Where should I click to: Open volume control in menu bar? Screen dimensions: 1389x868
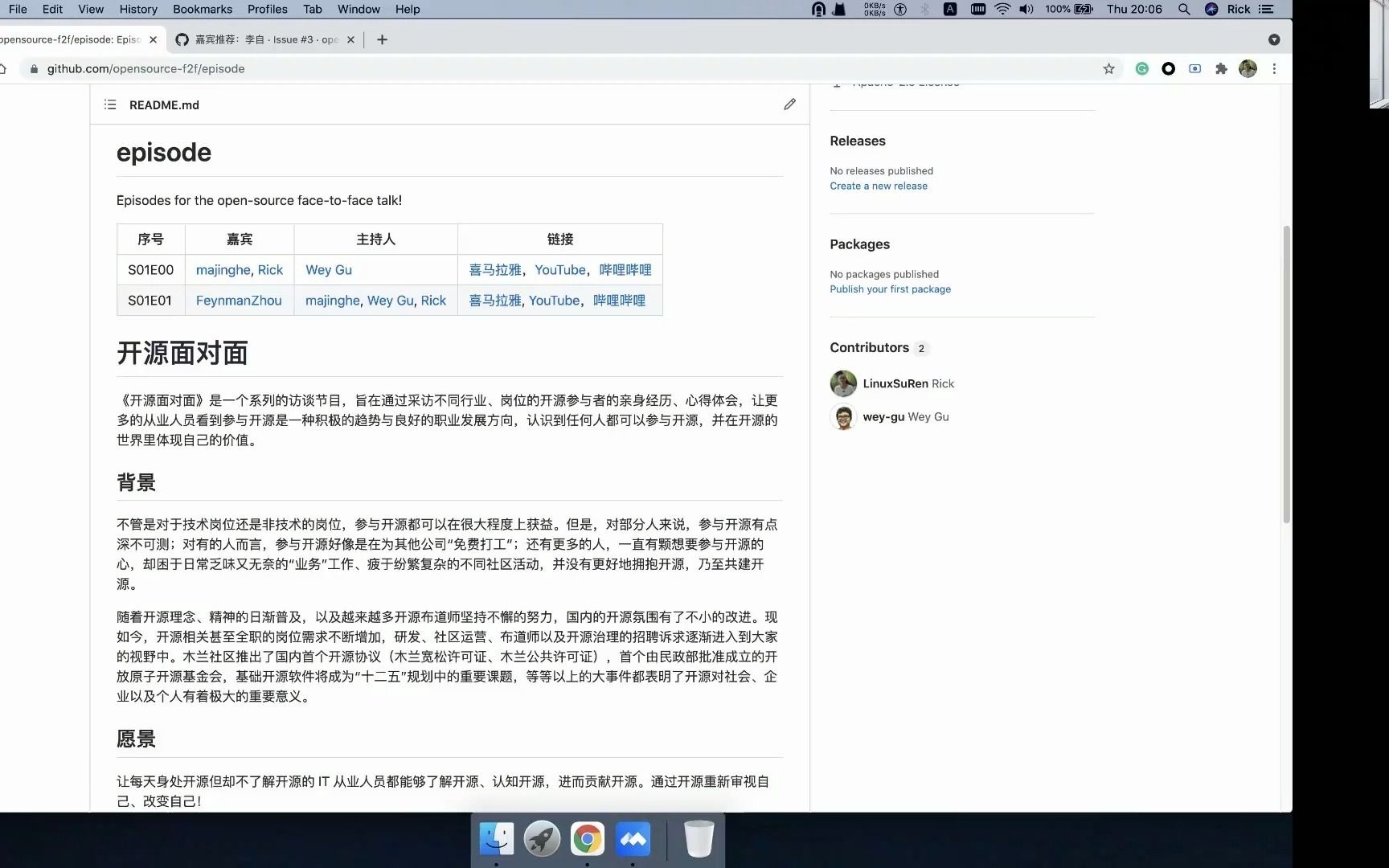[x=1026, y=9]
